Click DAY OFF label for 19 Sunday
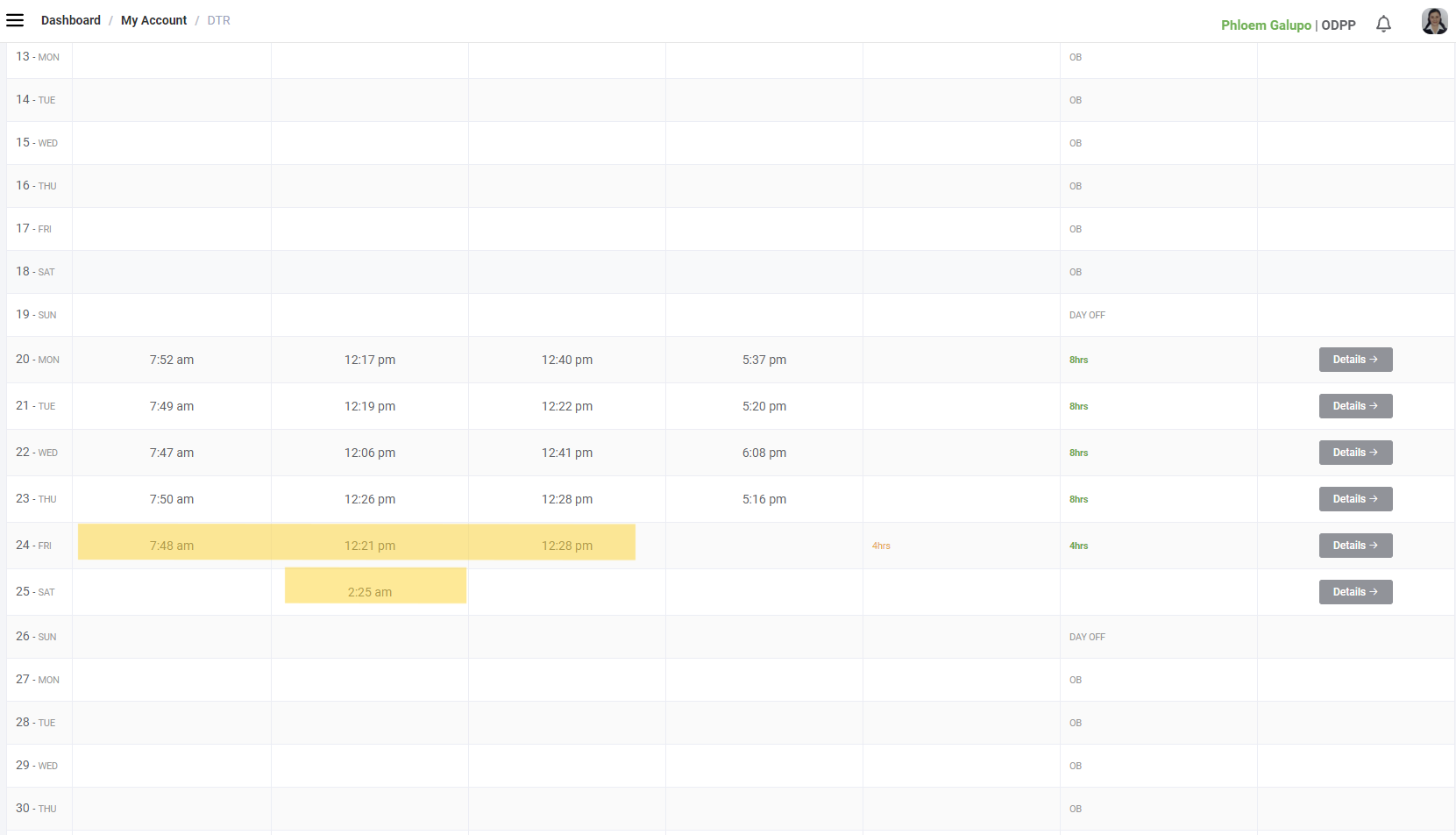 click(1087, 315)
